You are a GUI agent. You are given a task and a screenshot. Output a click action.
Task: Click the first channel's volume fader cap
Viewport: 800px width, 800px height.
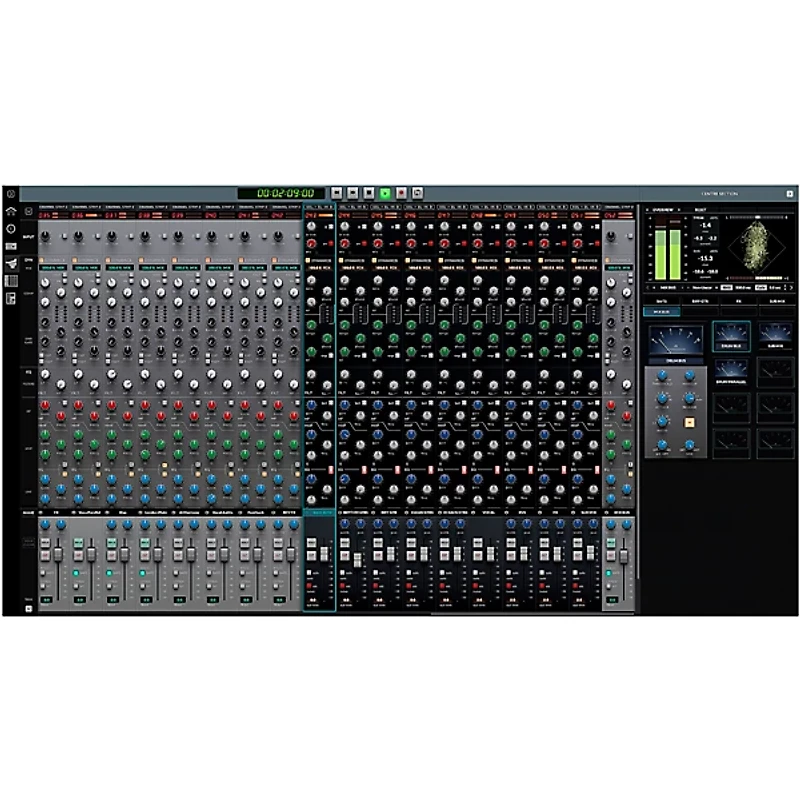point(58,554)
